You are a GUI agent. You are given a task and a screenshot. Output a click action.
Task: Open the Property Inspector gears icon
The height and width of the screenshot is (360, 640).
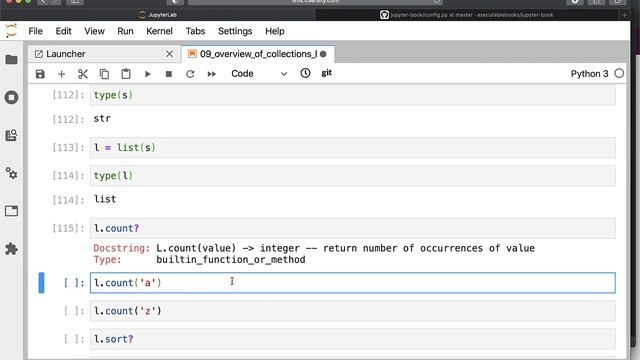[11, 173]
